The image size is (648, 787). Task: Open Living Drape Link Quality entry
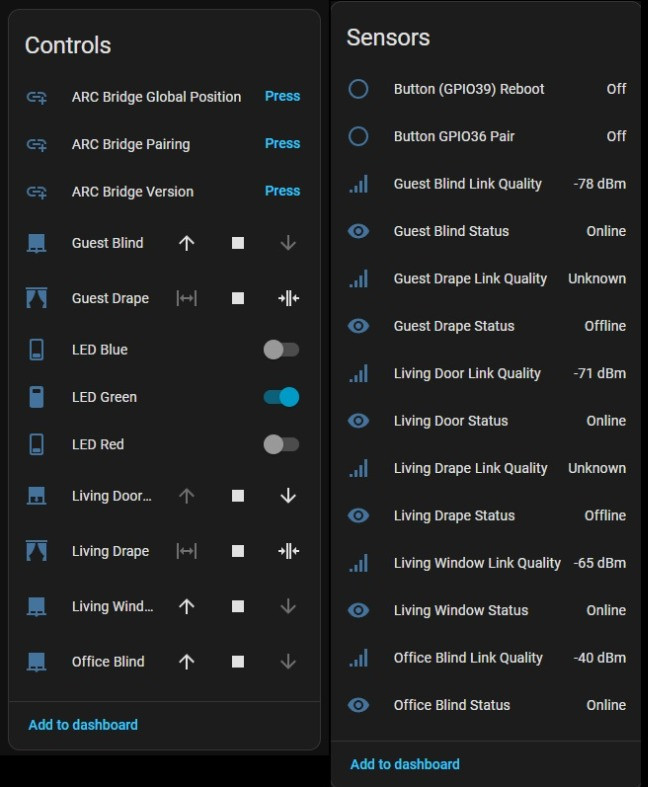pos(487,468)
